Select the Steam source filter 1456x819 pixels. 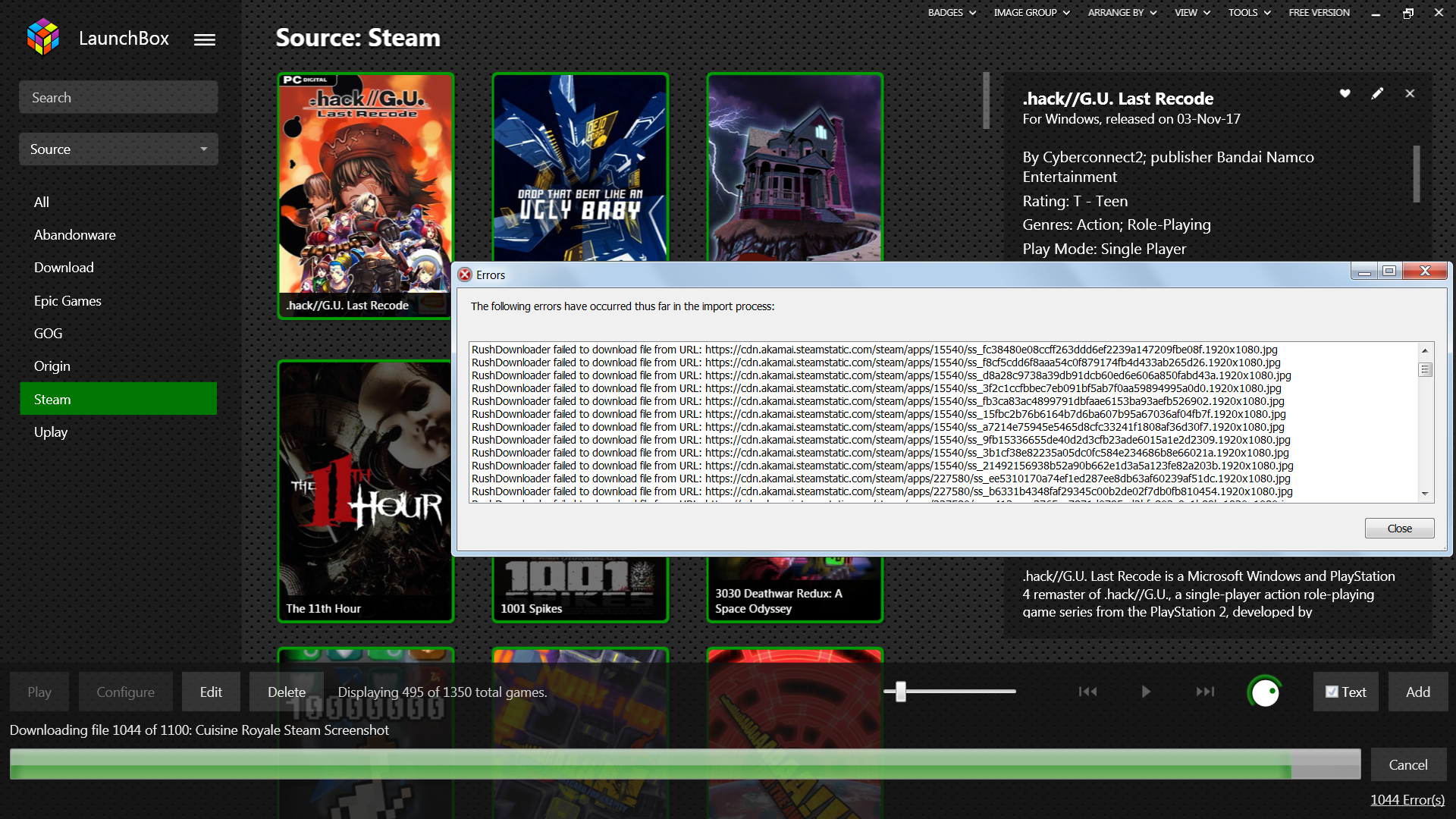[118, 399]
